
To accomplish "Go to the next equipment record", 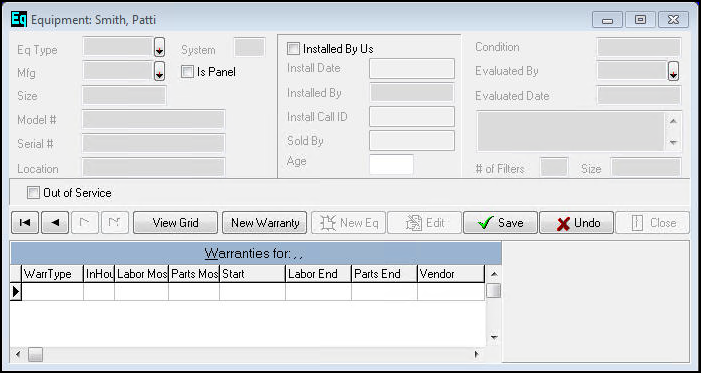I will pos(85,223).
